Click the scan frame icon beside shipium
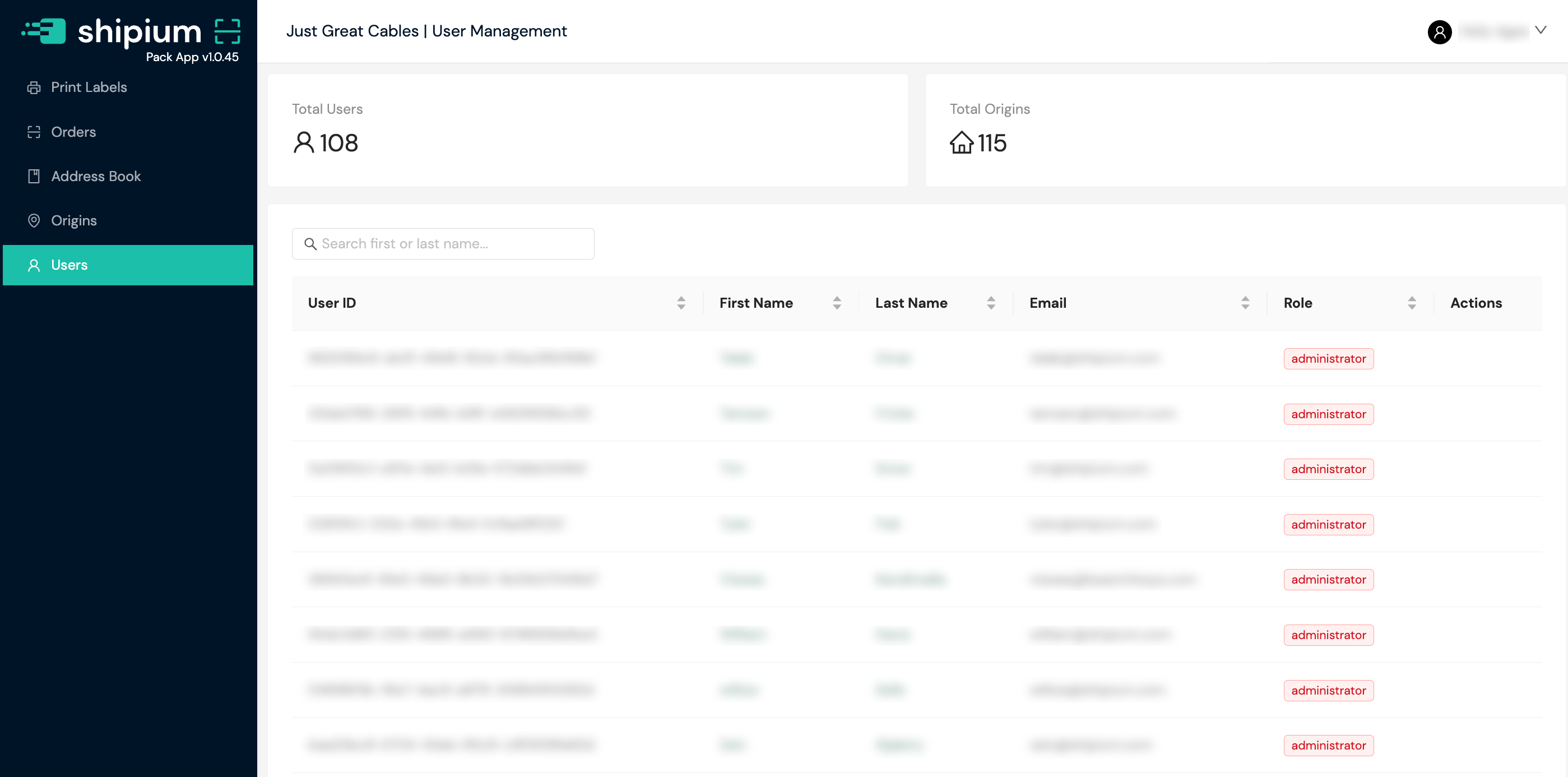Viewport: 1568px width, 777px height. tap(228, 31)
